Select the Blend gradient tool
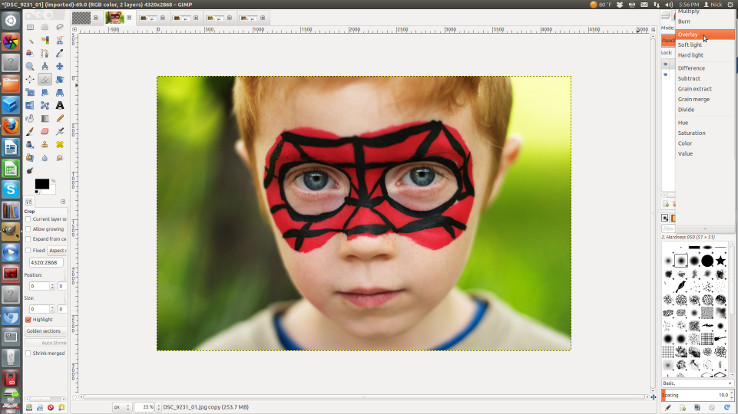The image size is (738, 414). pyautogui.click(x=45, y=119)
